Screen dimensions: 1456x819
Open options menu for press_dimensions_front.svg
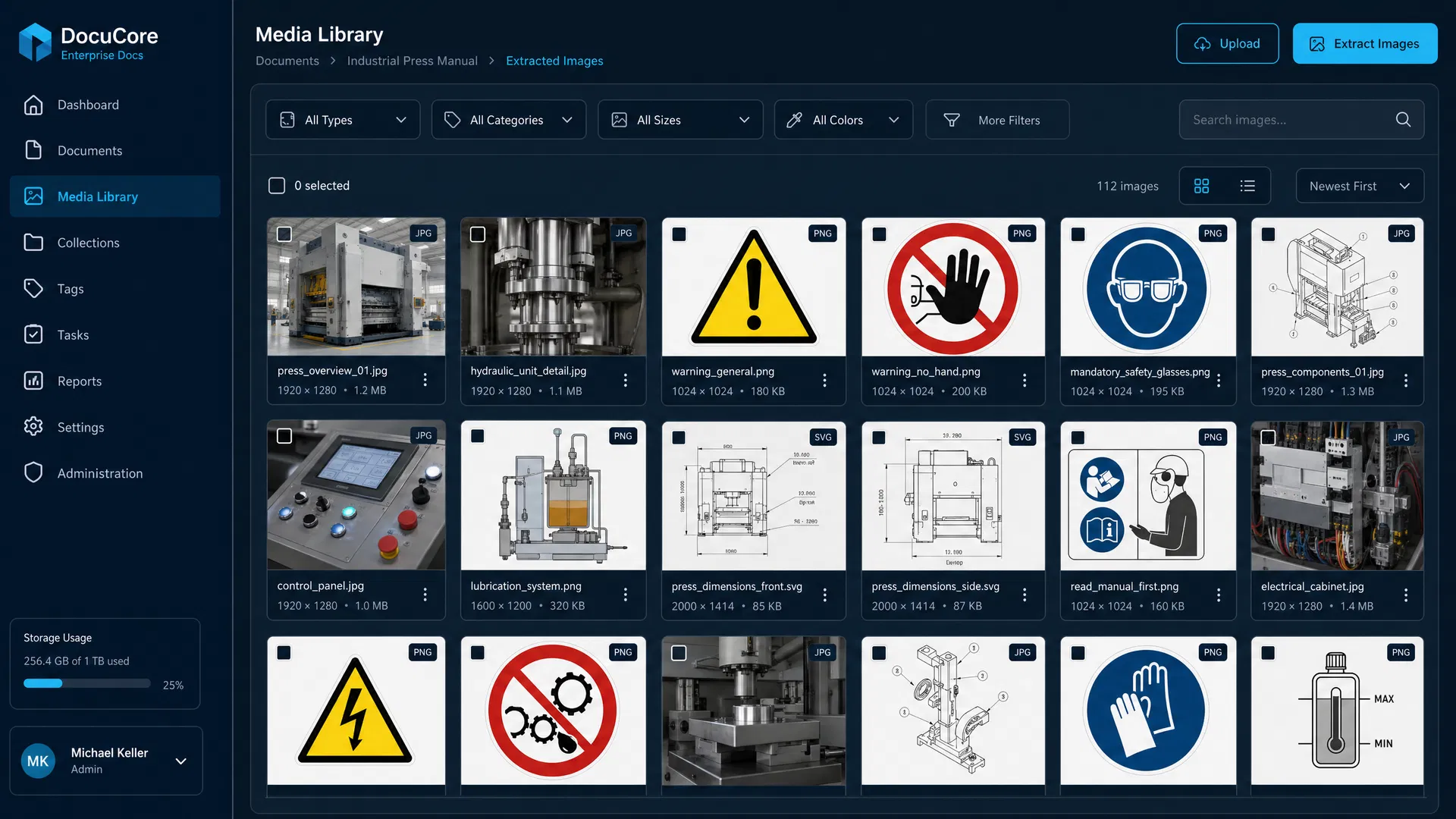(824, 595)
